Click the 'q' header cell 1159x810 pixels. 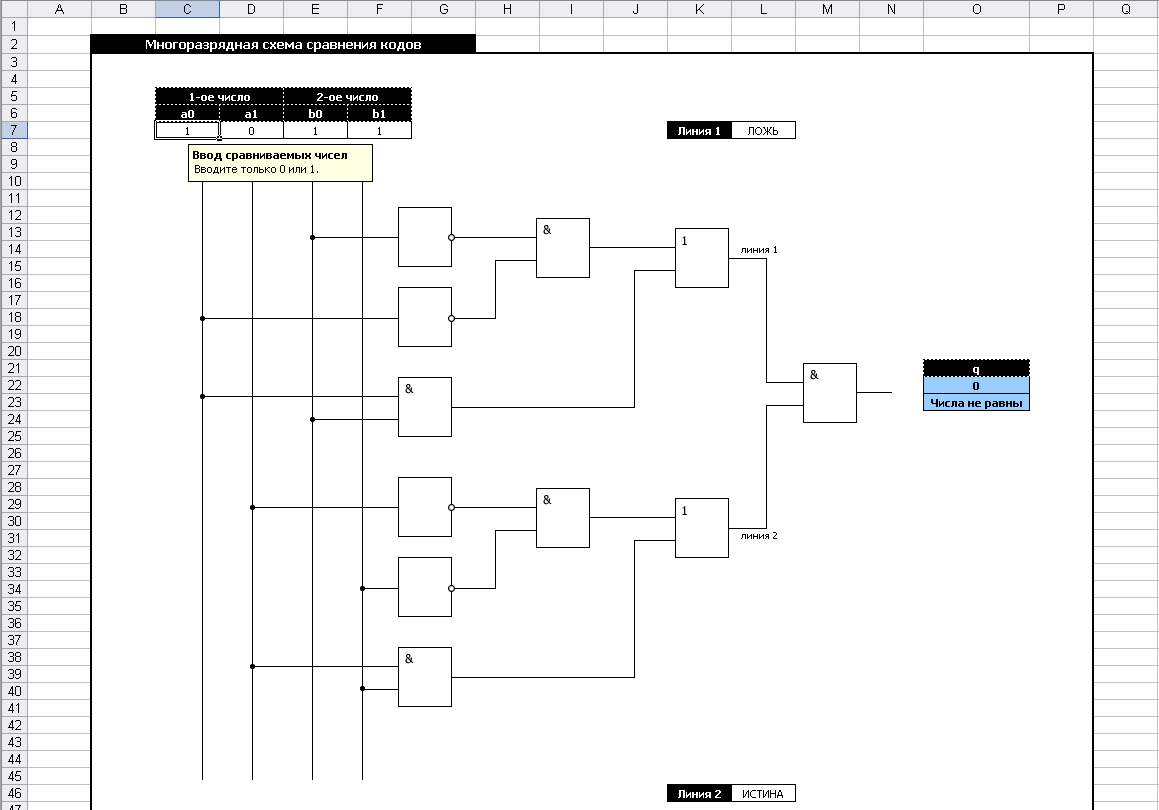coord(976,369)
